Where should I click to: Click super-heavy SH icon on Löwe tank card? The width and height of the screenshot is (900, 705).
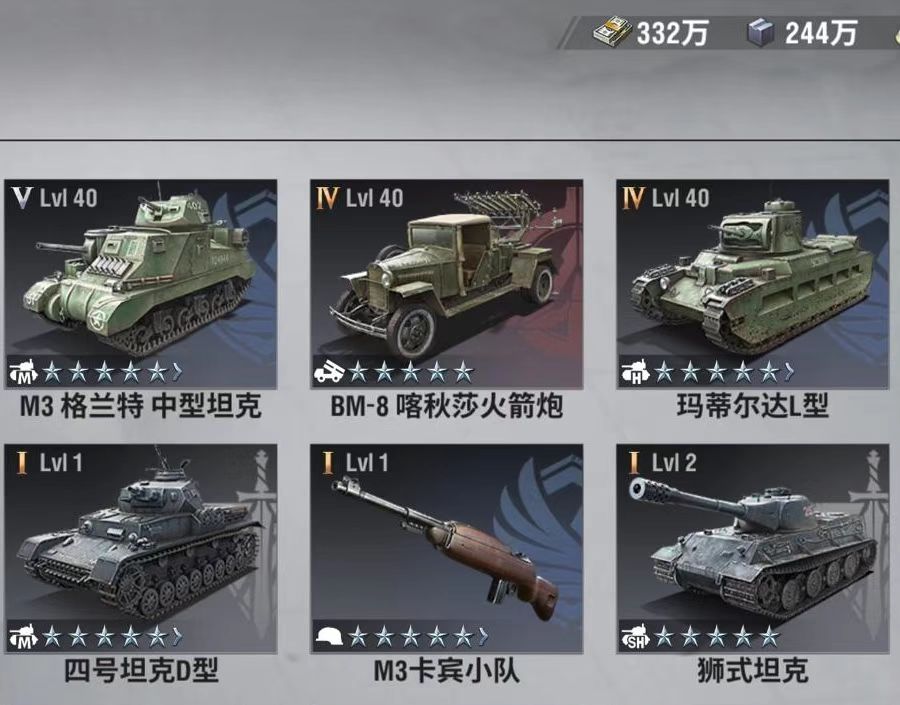tap(635, 637)
